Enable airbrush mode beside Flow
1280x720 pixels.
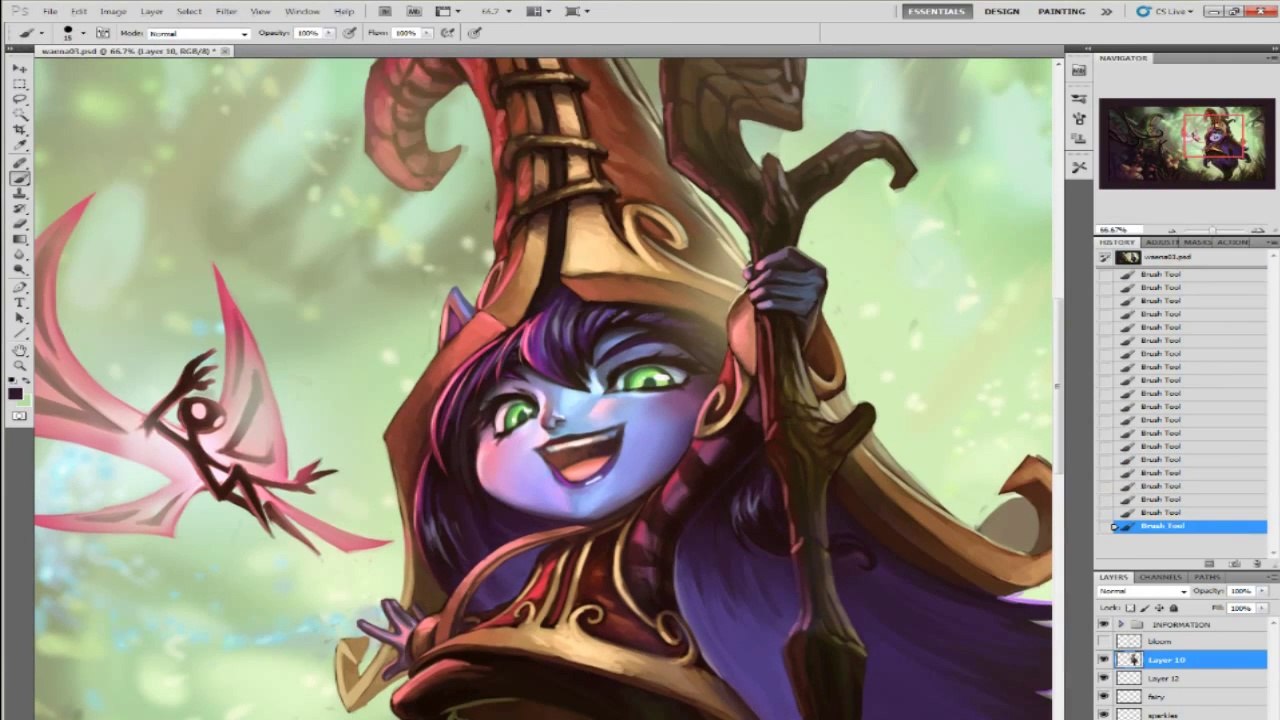click(x=447, y=33)
